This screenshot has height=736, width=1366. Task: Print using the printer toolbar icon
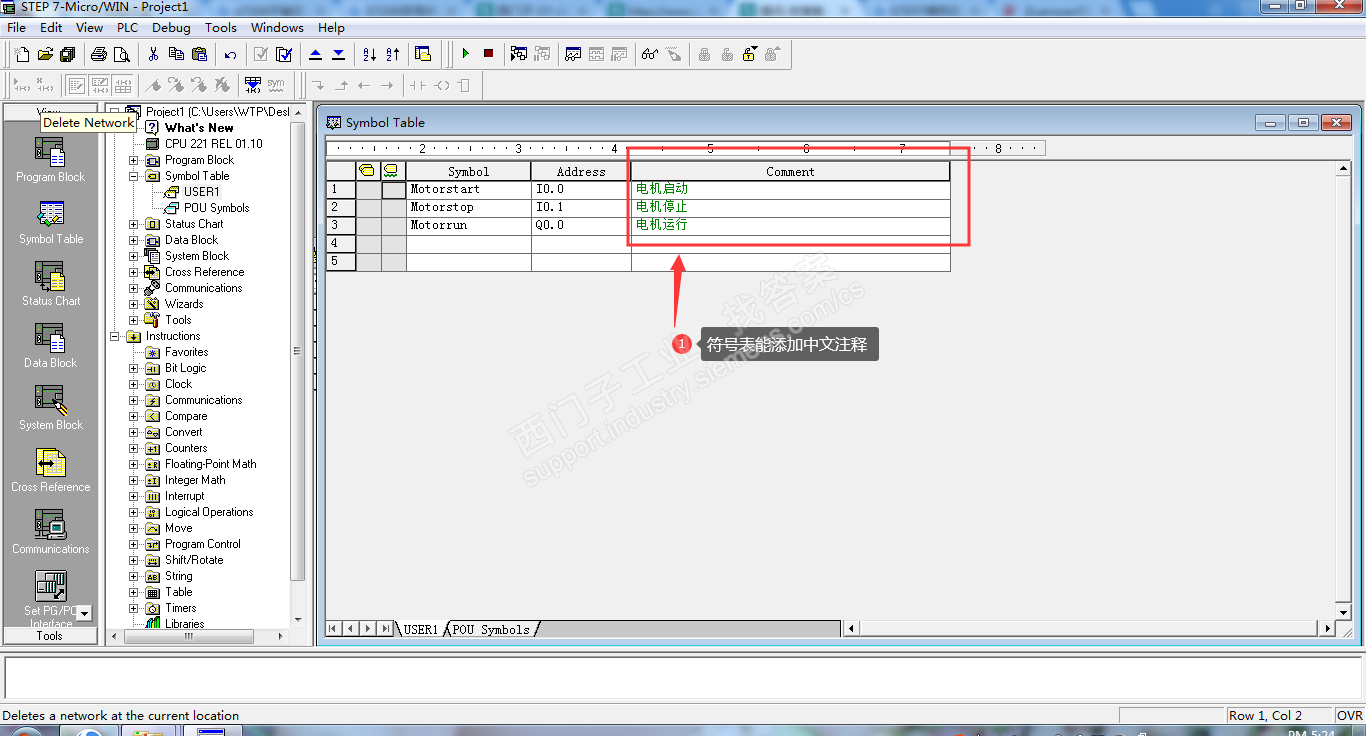[x=98, y=54]
